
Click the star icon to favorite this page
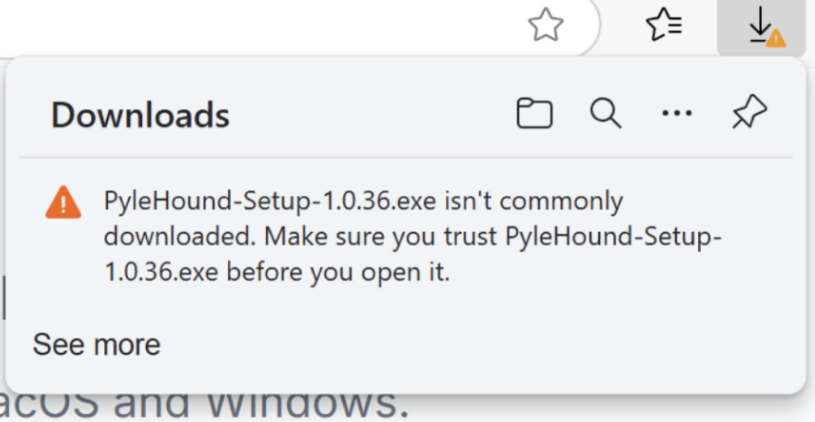click(x=545, y=25)
